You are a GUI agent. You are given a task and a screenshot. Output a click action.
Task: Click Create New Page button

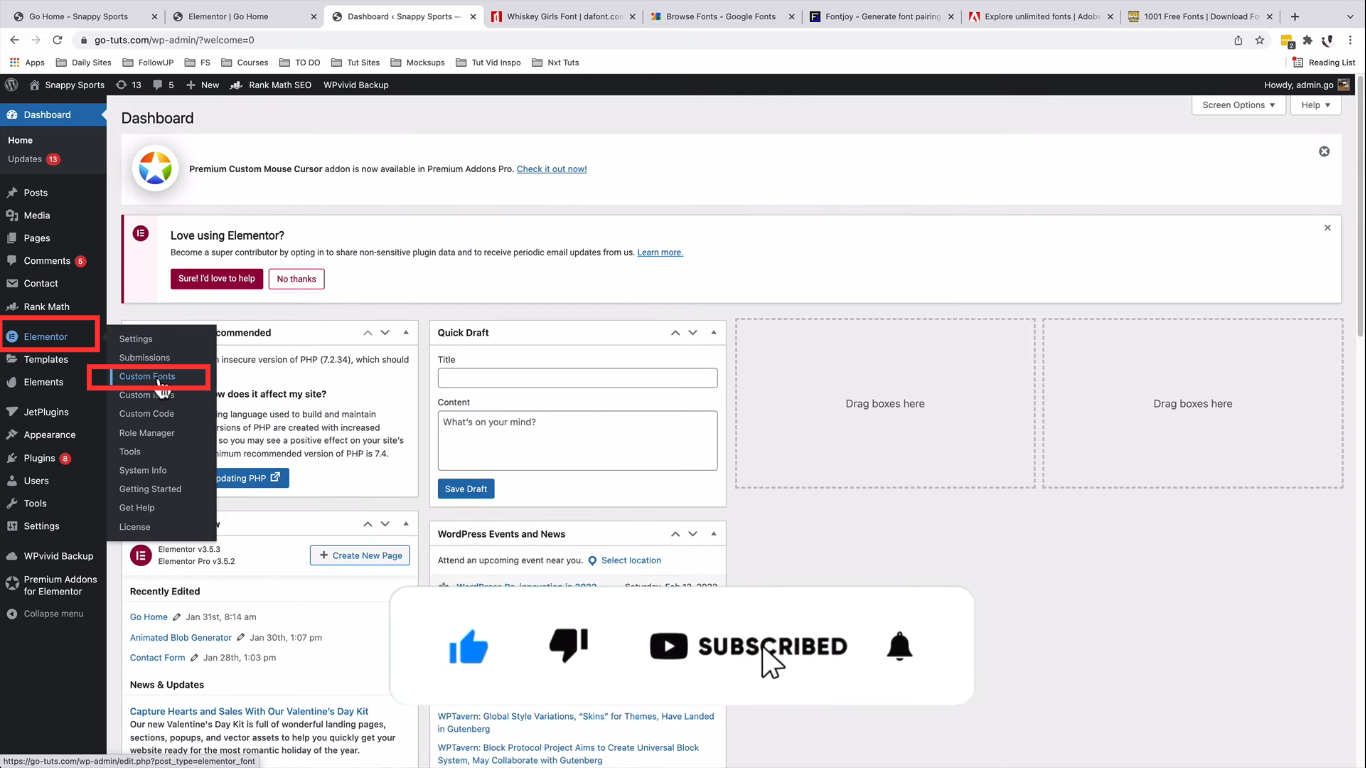tap(360, 555)
